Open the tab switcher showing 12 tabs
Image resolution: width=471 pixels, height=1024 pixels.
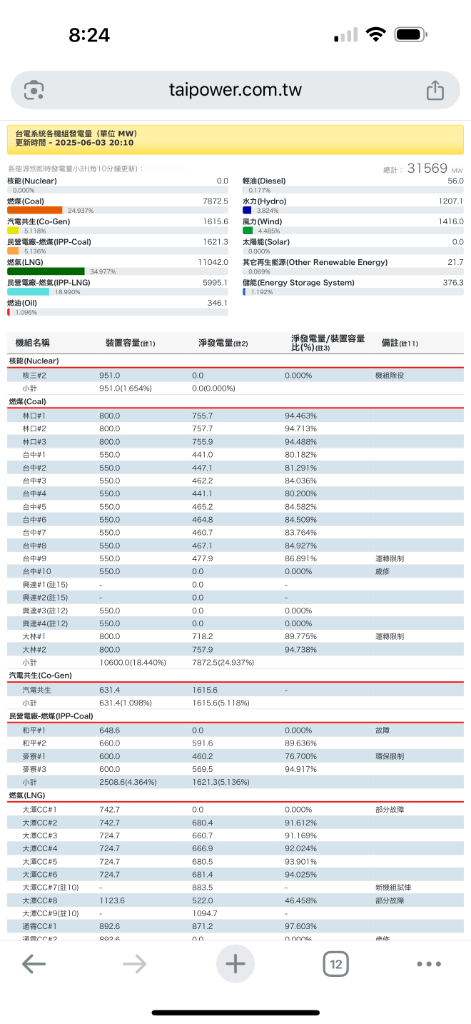click(336, 964)
